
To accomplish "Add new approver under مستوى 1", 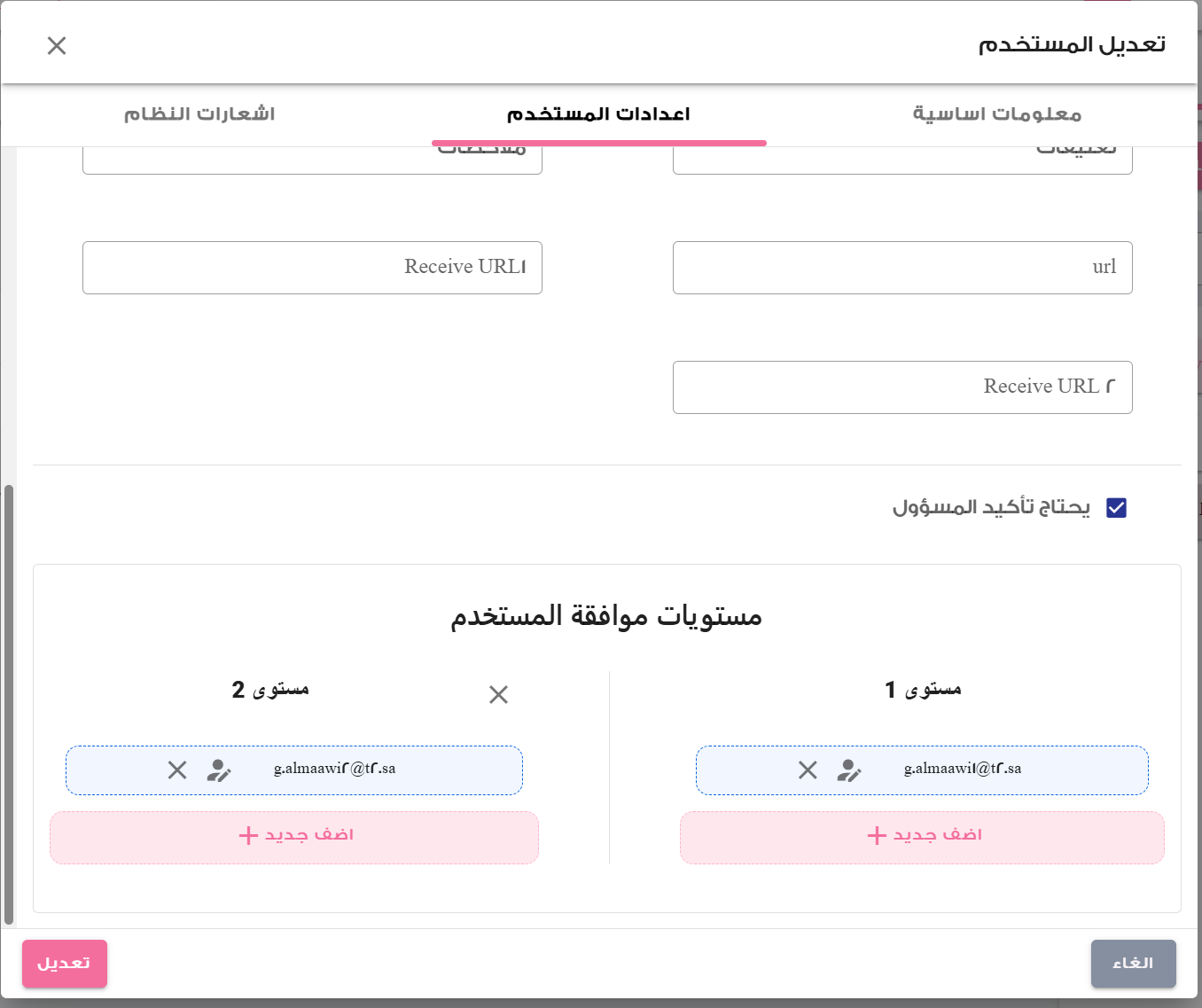I will pos(922,837).
